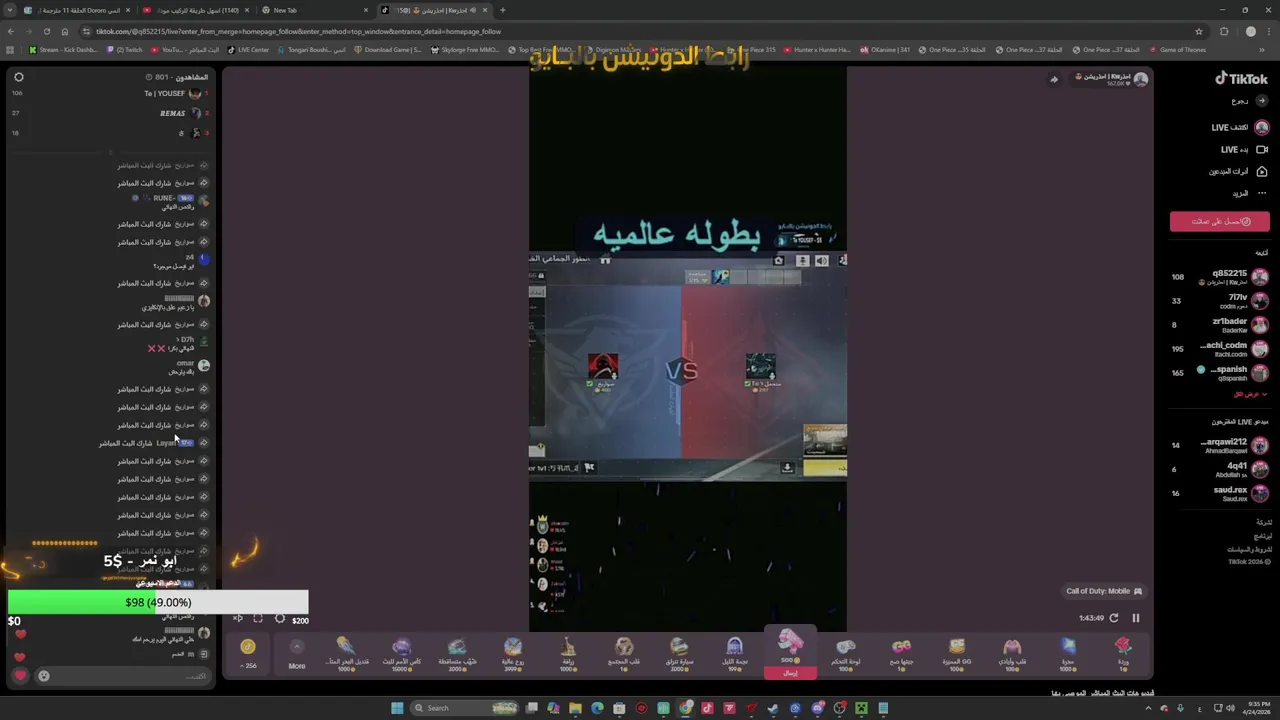The width and height of the screenshot is (1280, 720).
Task: Select the night star gift
Action: [735, 653]
